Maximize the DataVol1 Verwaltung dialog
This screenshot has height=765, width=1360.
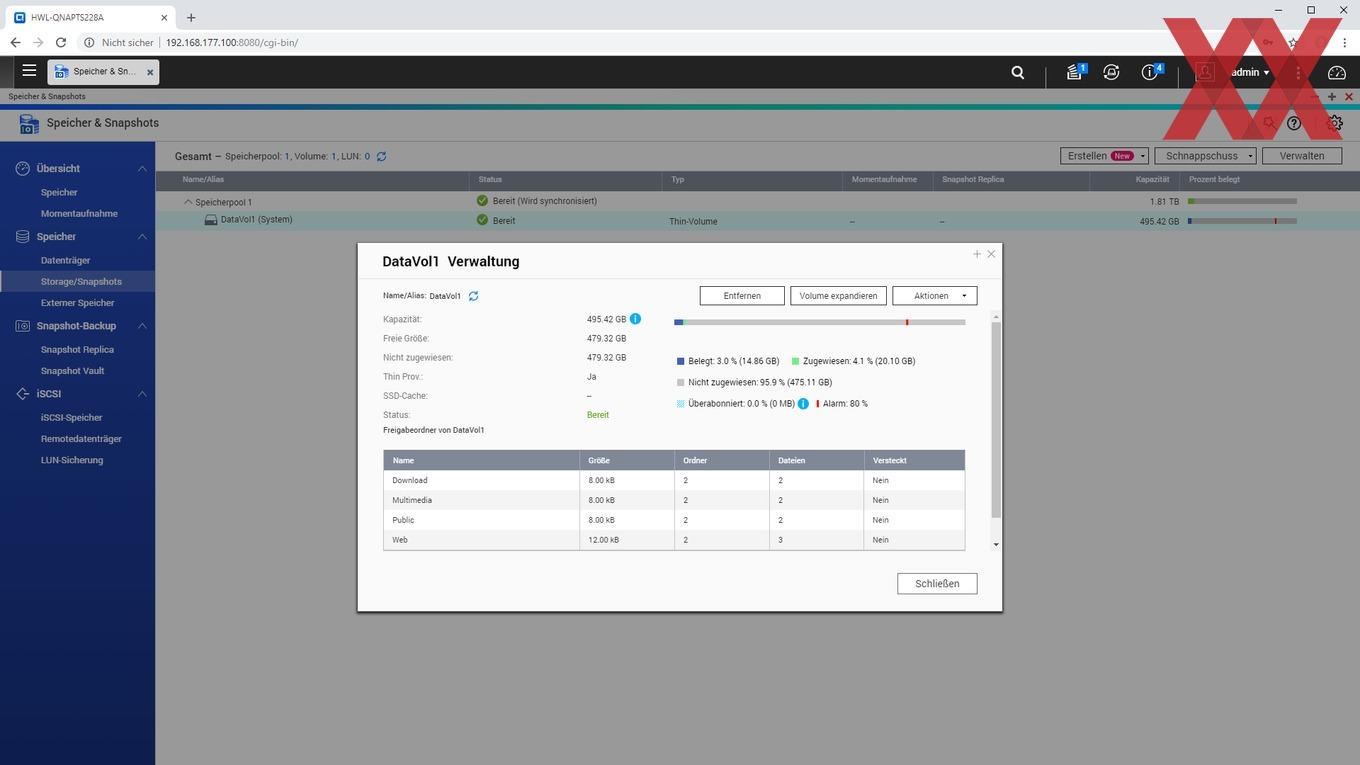click(977, 254)
